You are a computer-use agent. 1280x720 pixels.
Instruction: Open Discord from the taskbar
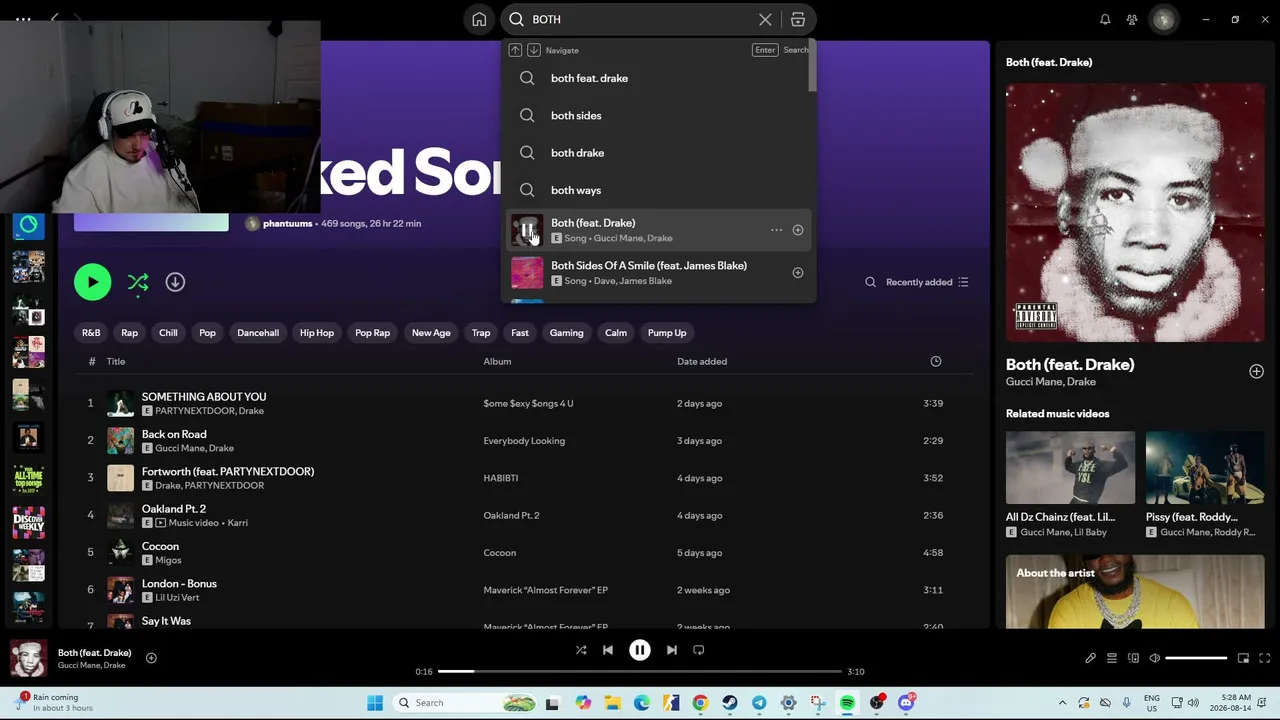pos(906,703)
